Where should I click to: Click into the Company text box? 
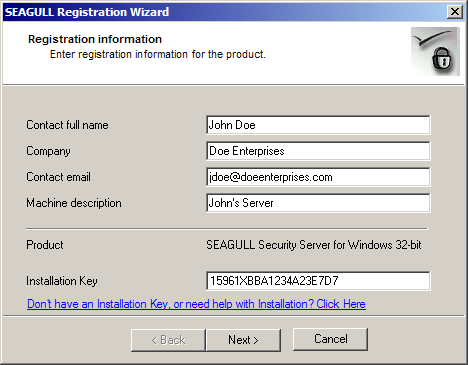(318, 151)
